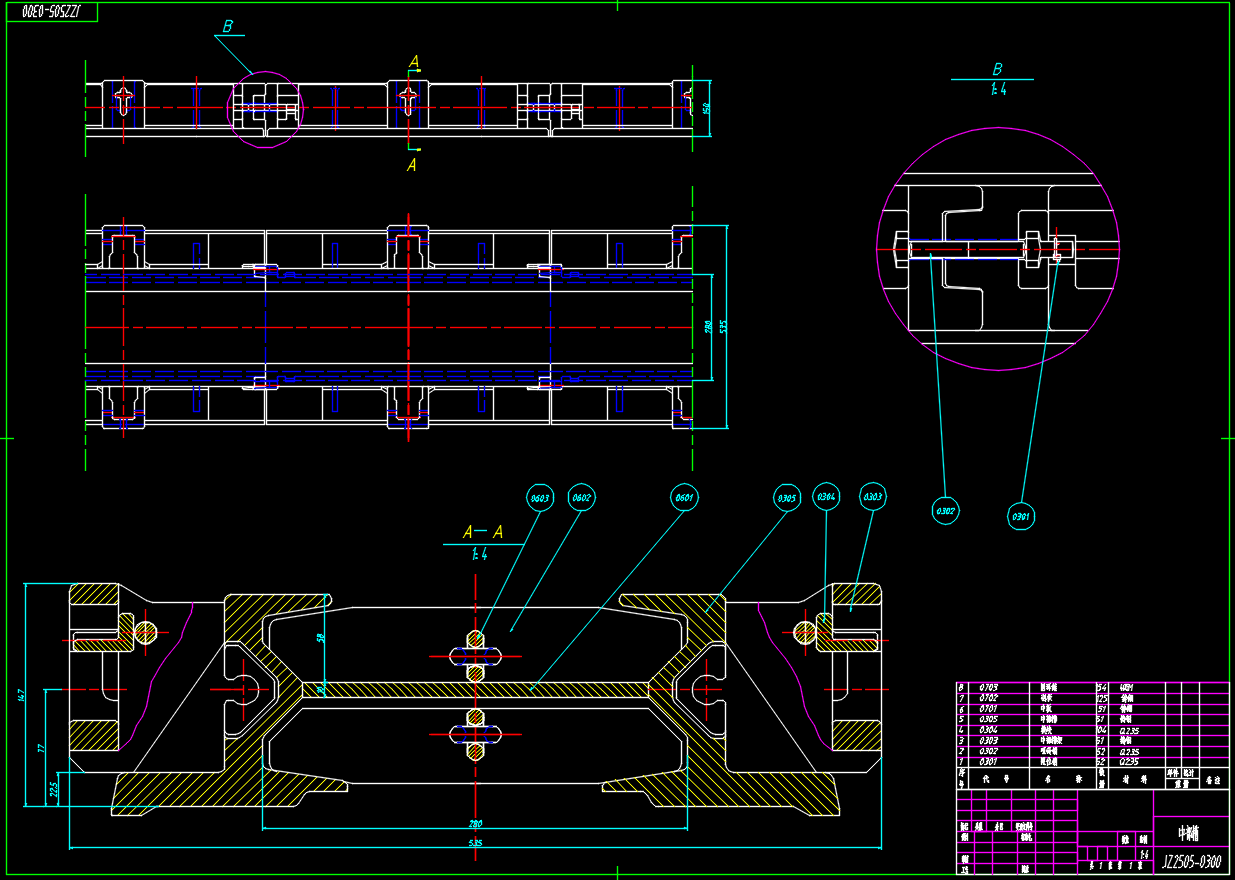Select the 0301 balloon below detail B

tap(1021, 516)
